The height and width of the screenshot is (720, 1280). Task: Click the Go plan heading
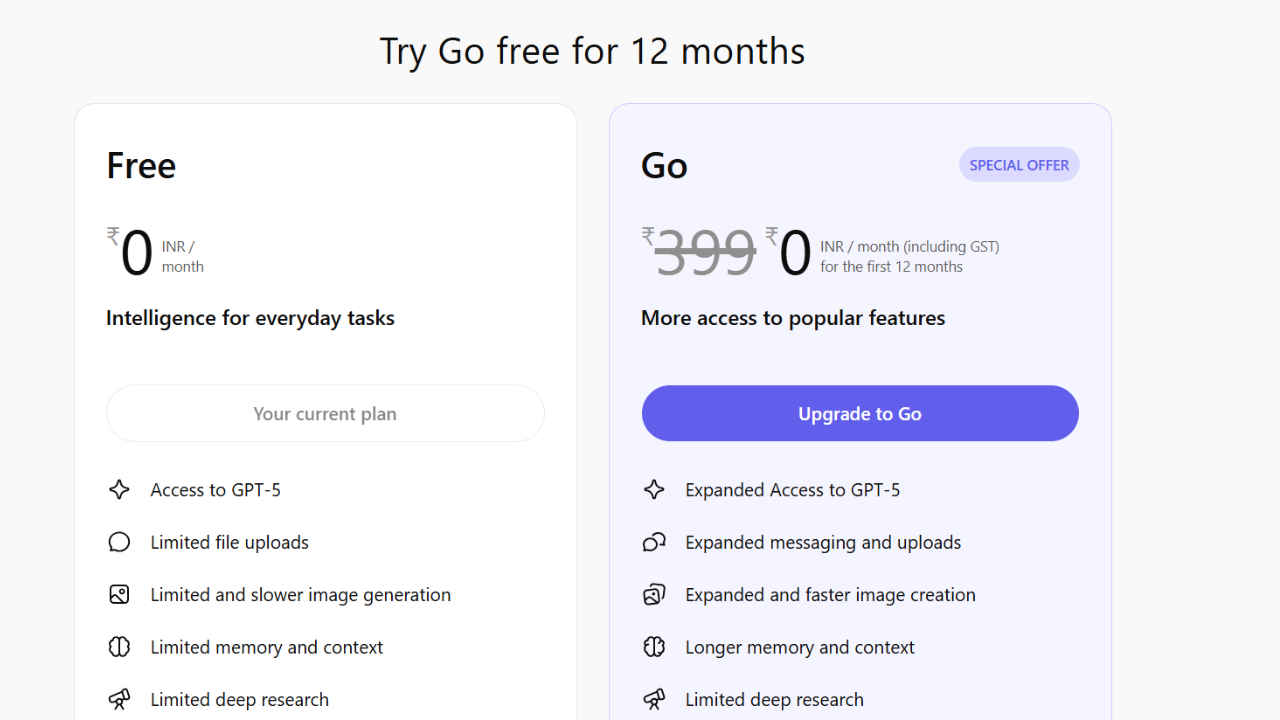664,165
